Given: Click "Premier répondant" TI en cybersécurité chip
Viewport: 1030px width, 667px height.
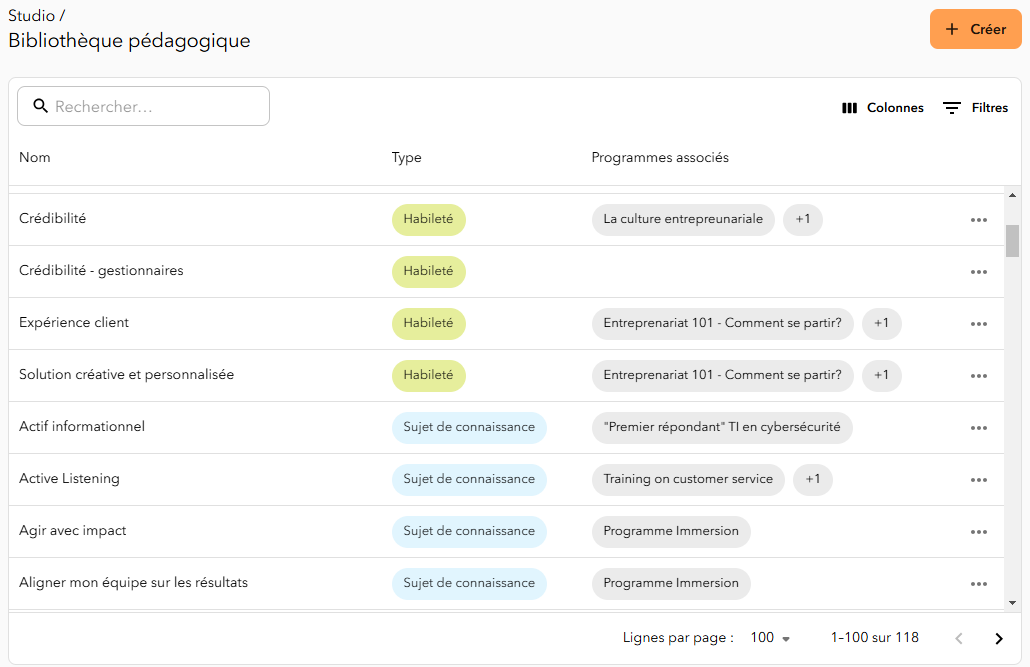Looking at the screenshot, I should [x=722, y=426].
